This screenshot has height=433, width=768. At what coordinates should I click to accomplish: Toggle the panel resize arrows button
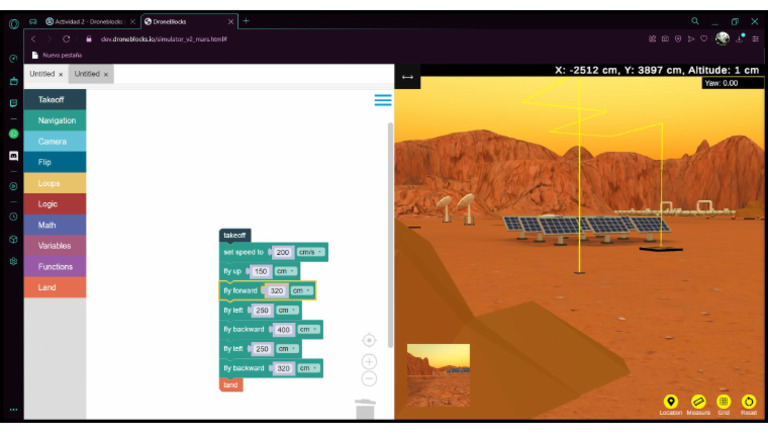pyautogui.click(x=408, y=77)
